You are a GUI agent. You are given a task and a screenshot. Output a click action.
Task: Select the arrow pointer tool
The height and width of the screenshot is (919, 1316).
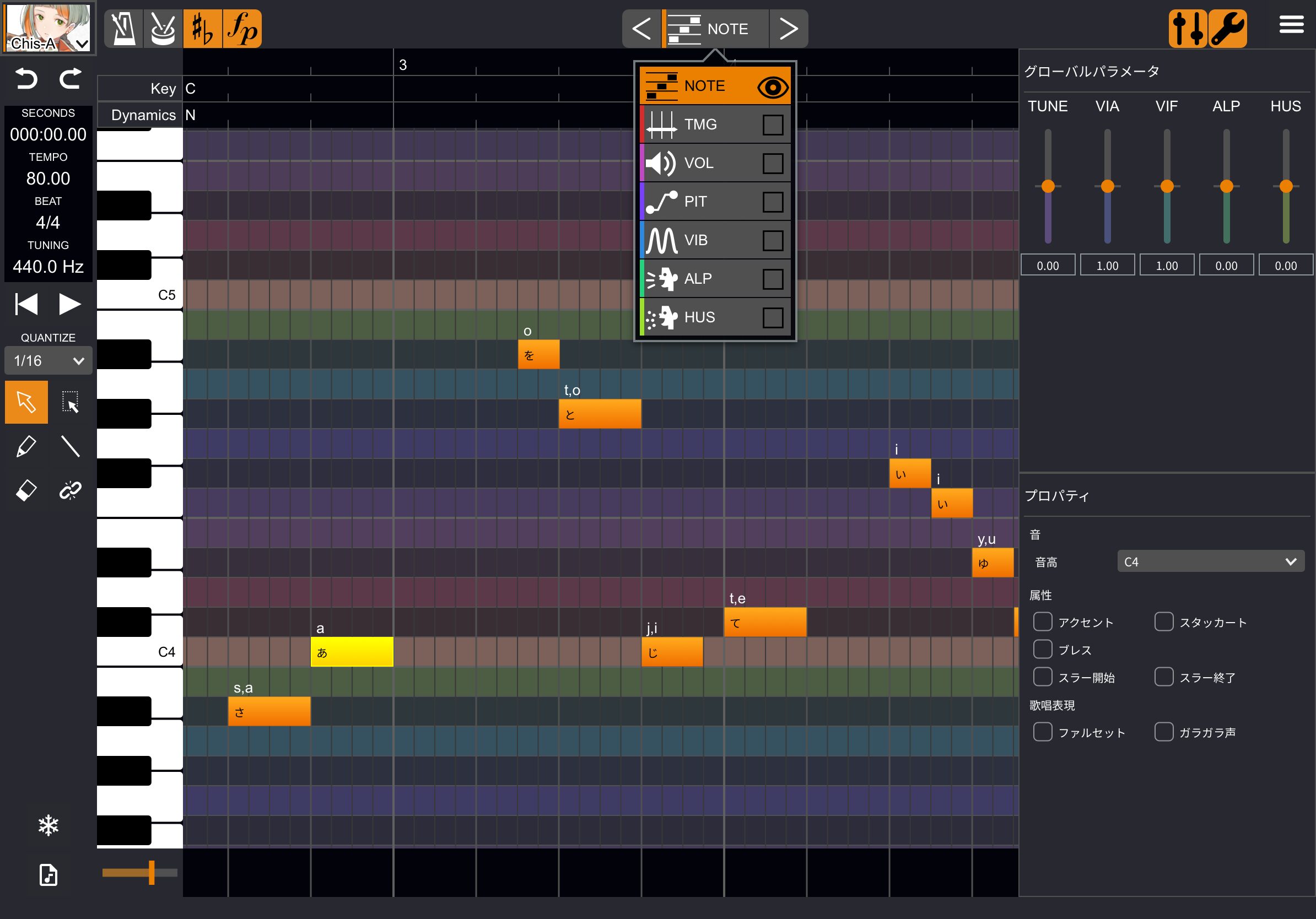pos(26,402)
